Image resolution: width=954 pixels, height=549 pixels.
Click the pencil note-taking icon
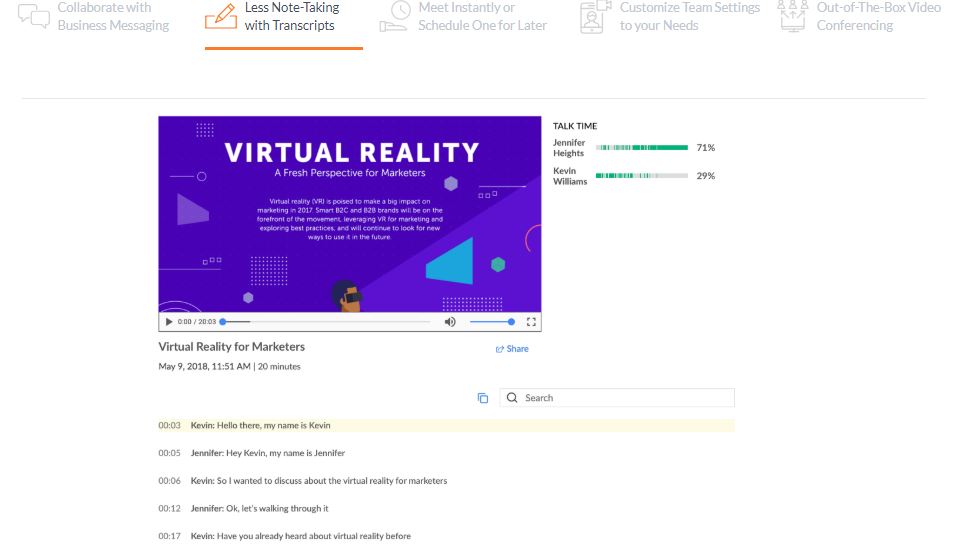tap(221, 16)
